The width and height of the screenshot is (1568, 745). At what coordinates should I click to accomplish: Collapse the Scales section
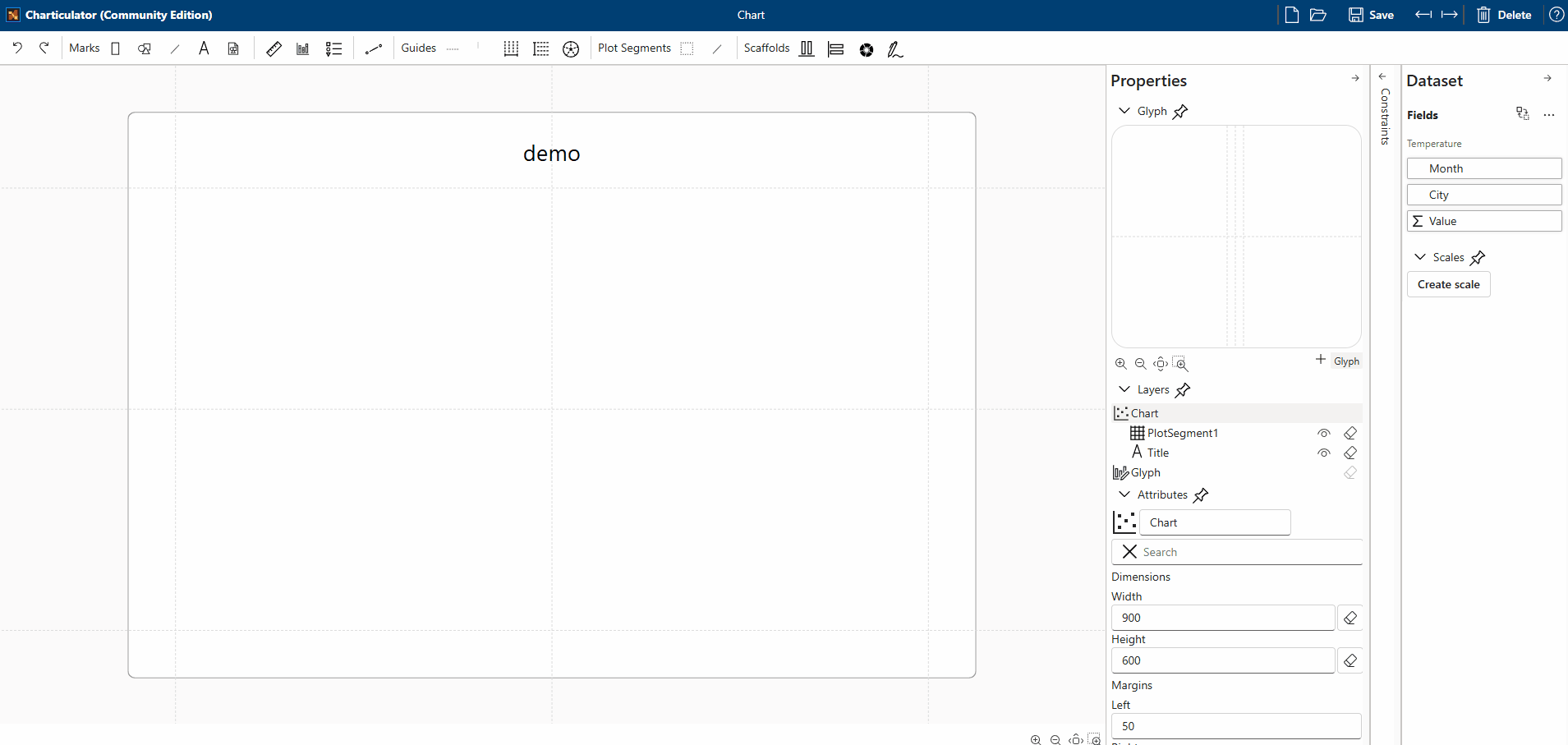pos(1420,257)
